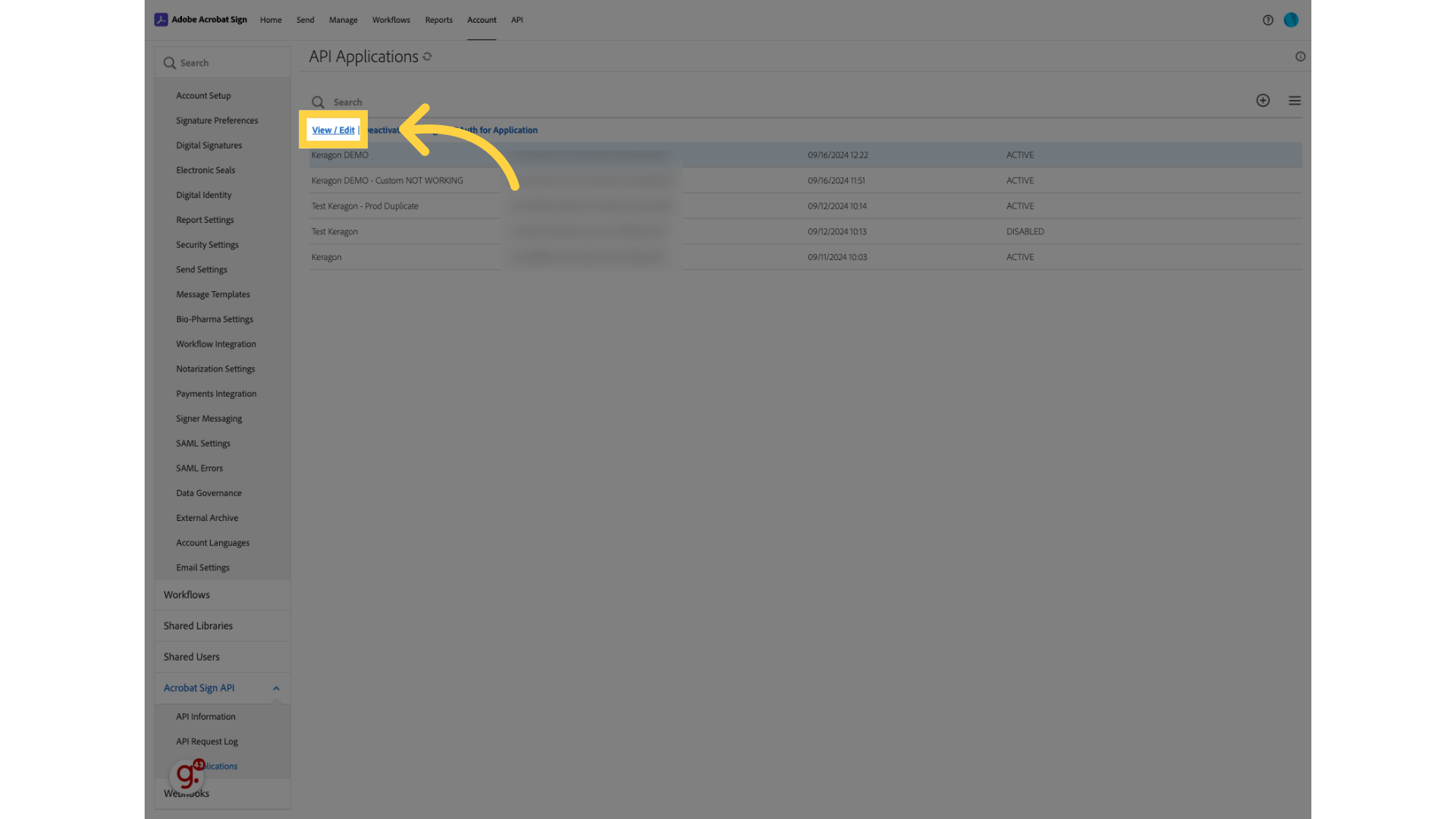Viewport: 1456px width, 819px height.
Task: Select the Keragon DEMO - Custom NOT WORKING row
Action: (x=805, y=180)
